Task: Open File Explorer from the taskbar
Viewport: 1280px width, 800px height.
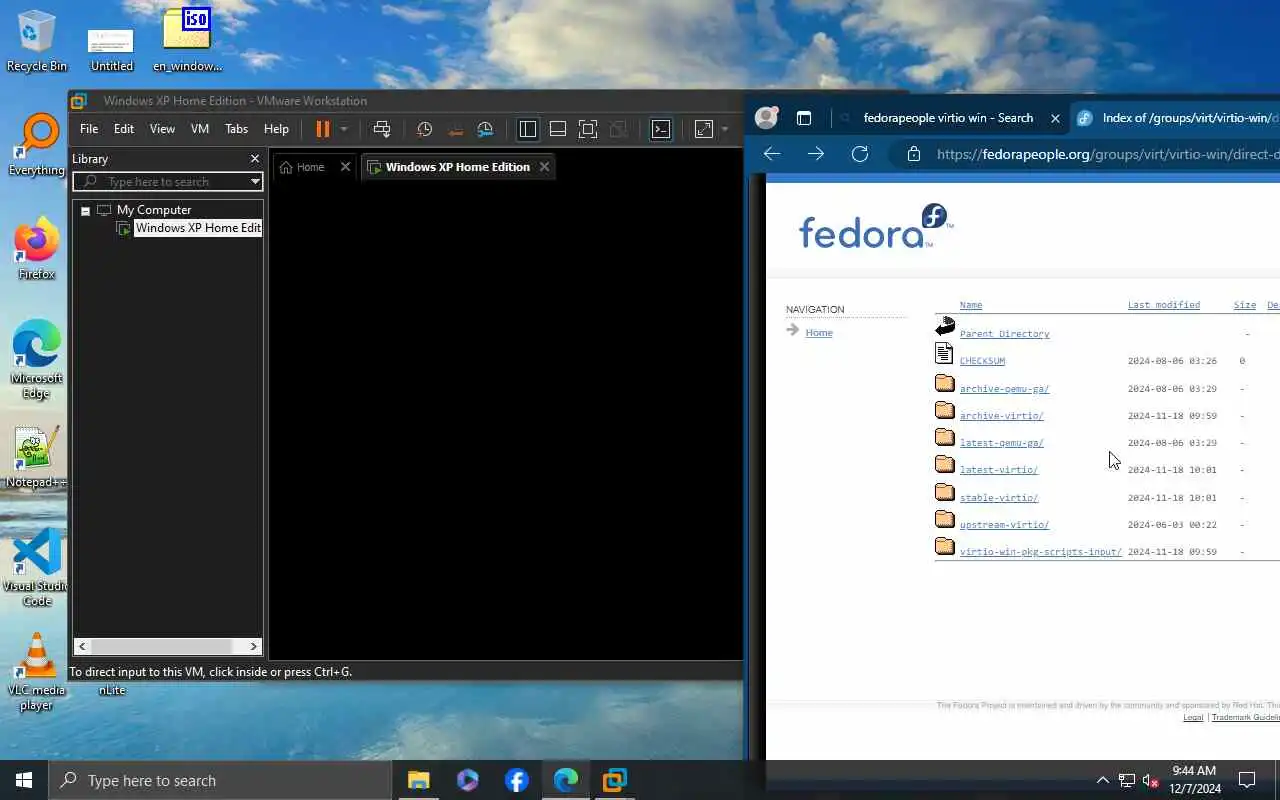Action: coord(418,780)
